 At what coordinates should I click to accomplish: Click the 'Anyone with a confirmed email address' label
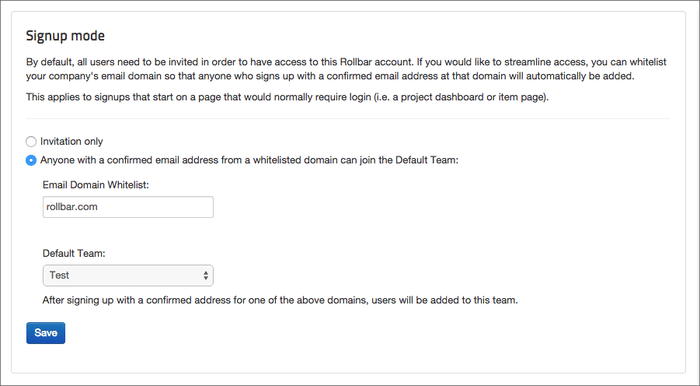point(249,160)
